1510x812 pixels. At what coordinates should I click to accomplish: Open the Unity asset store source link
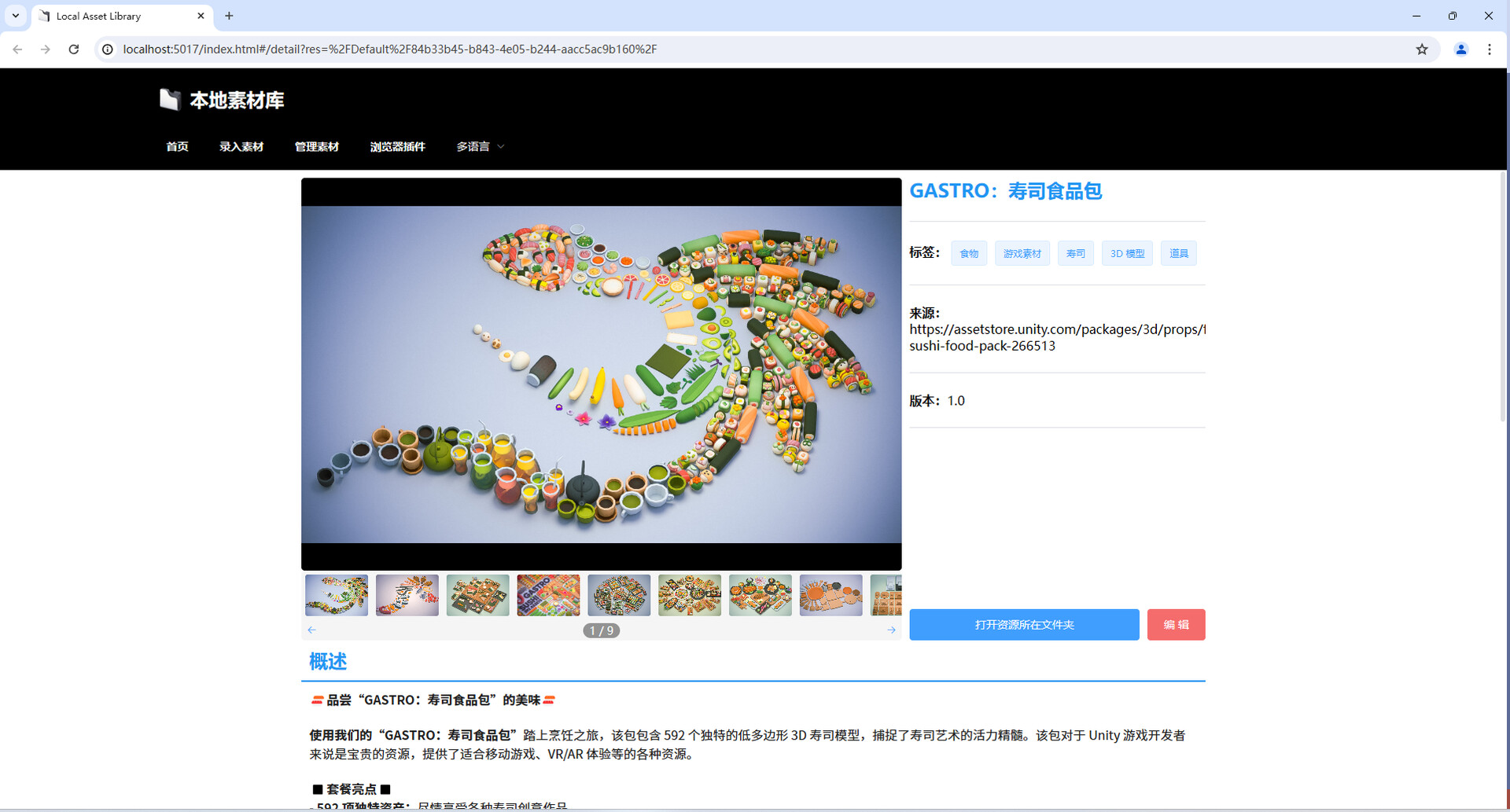click(1057, 337)
